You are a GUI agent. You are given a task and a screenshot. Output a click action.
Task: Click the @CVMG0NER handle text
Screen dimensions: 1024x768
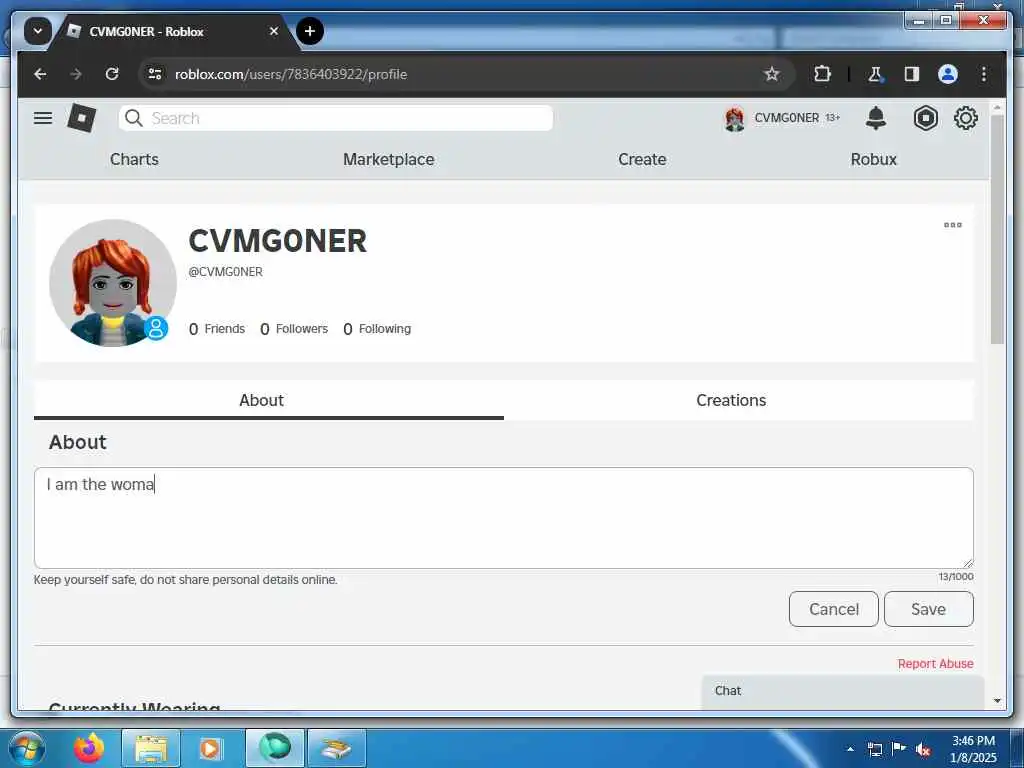click(x=225, y=272)
